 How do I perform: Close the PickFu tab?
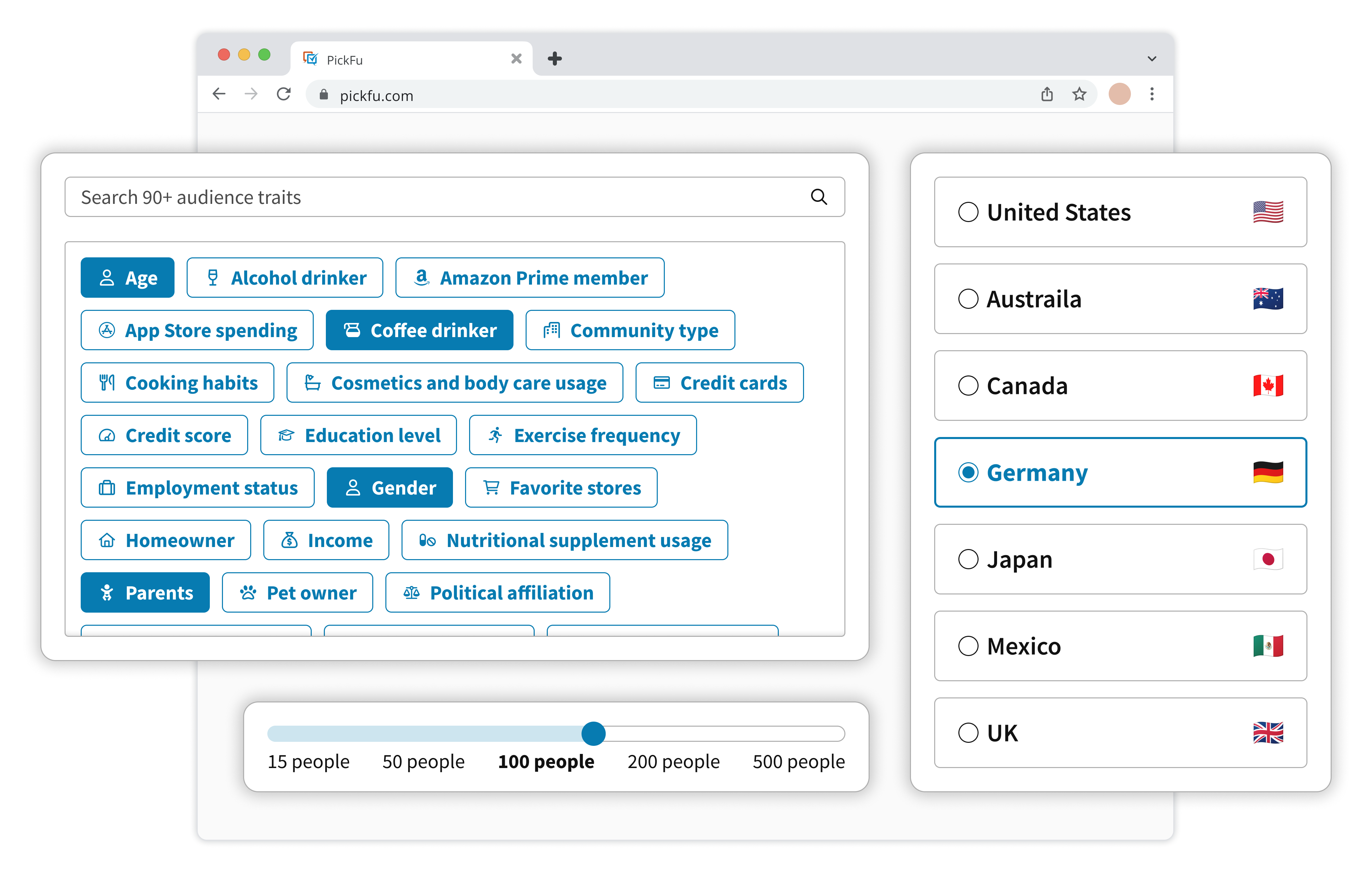click(516, 59)
